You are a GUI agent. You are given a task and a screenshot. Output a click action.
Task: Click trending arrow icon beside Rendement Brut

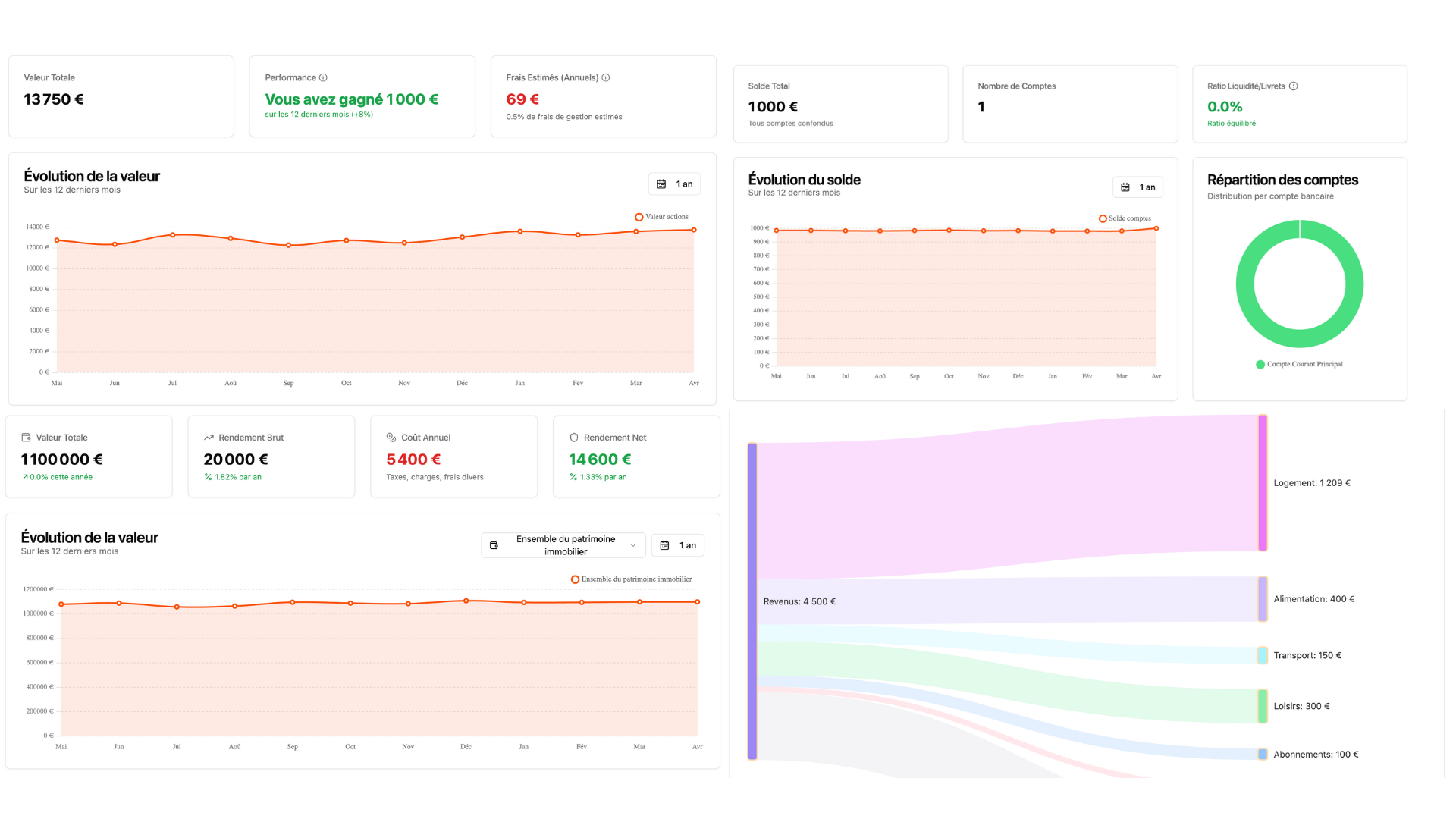[209, 438]
